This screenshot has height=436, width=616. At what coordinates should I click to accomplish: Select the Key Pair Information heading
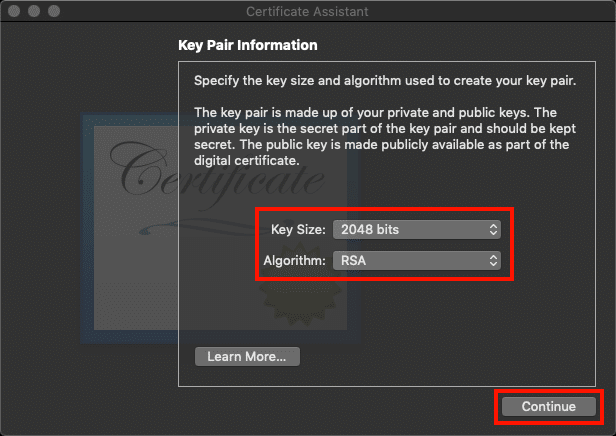coord(247,45)
